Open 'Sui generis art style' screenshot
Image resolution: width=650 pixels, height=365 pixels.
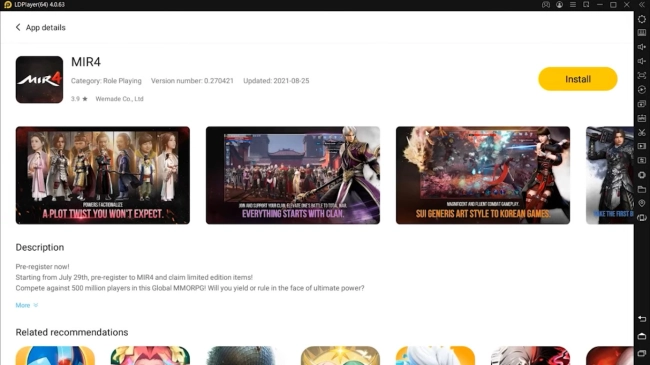point(483,175)
